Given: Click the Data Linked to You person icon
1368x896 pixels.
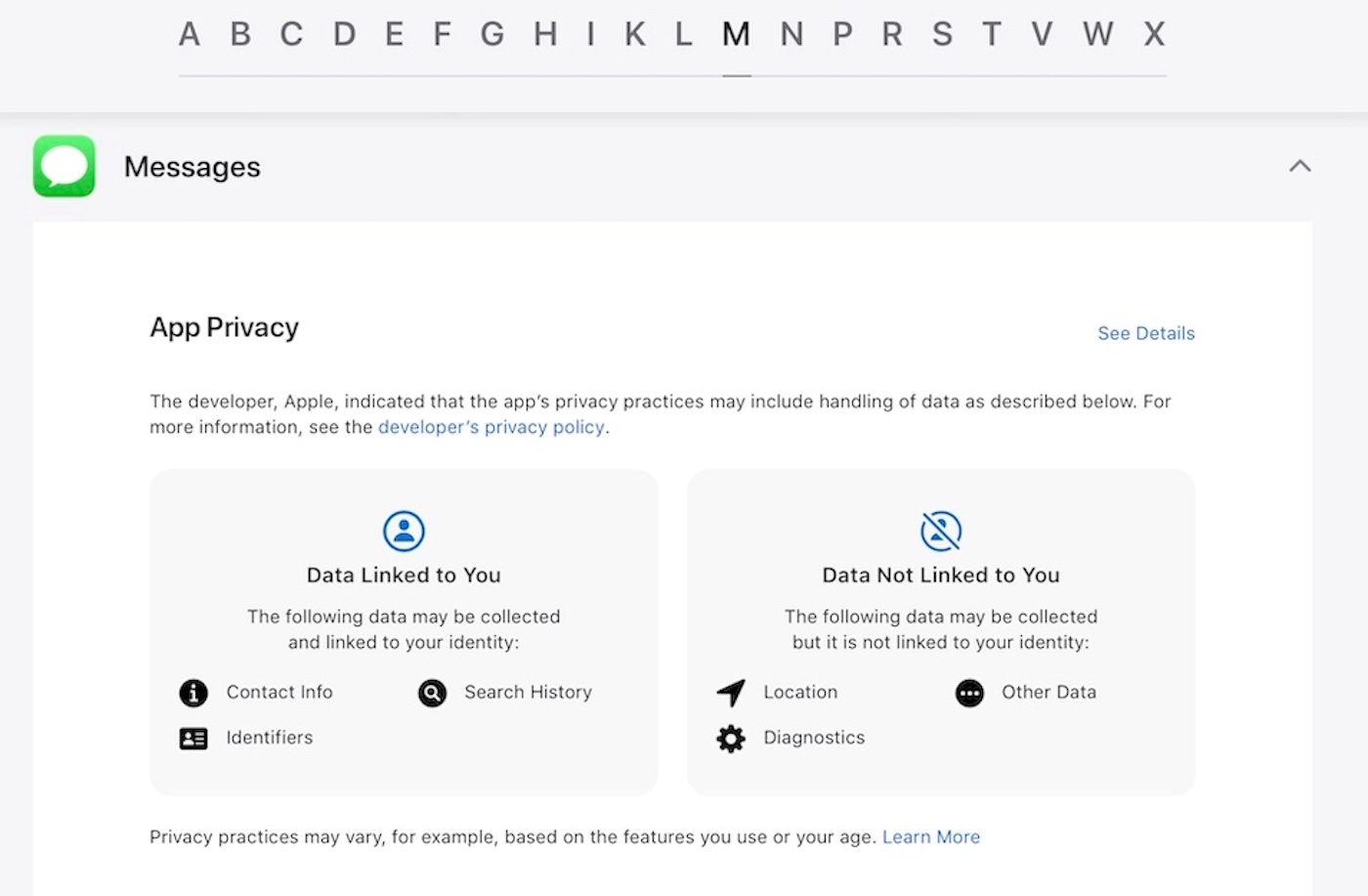Looking at the screenshot, I should (404, 532).
